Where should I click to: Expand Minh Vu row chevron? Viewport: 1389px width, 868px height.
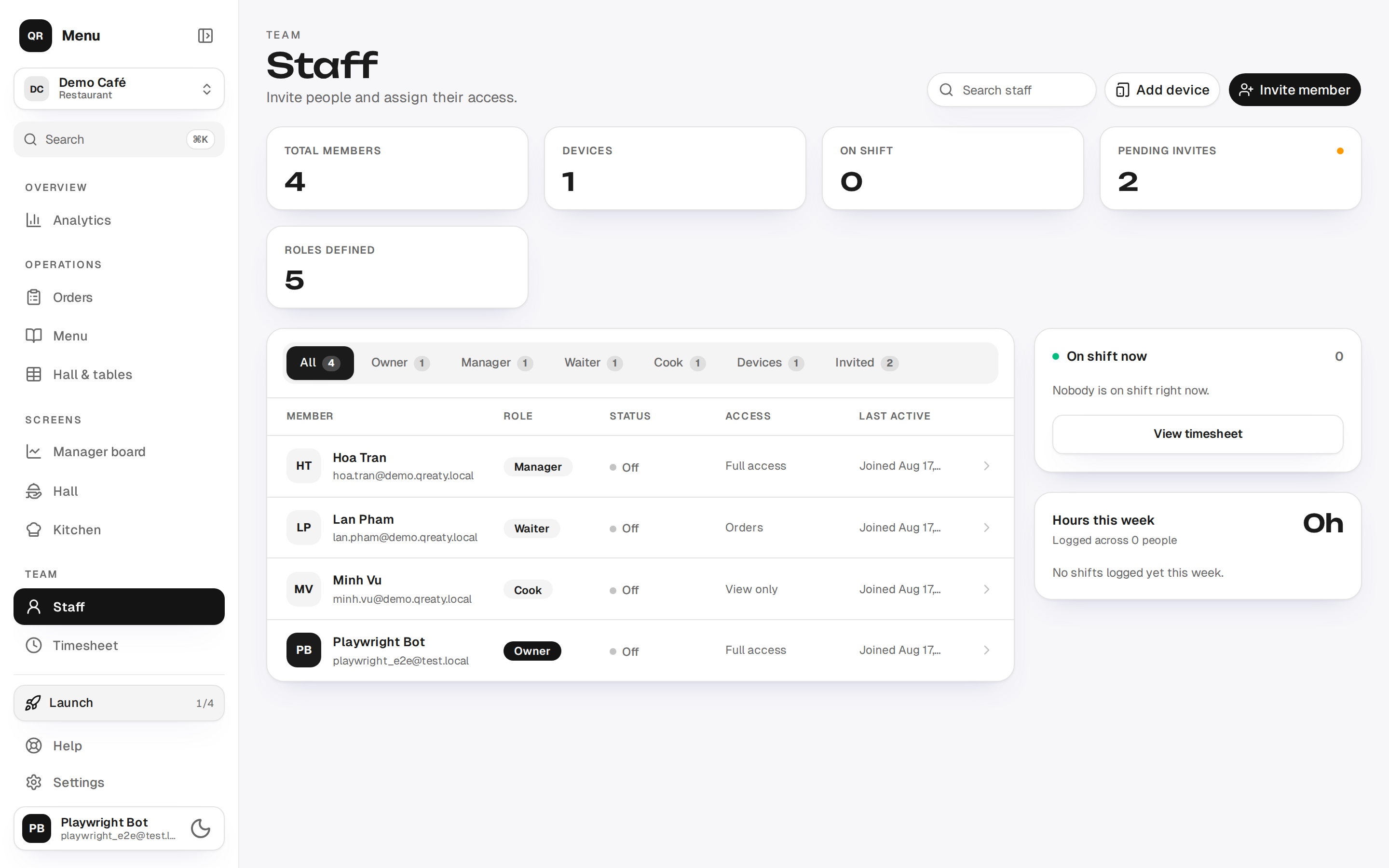(x=987, y=590)
